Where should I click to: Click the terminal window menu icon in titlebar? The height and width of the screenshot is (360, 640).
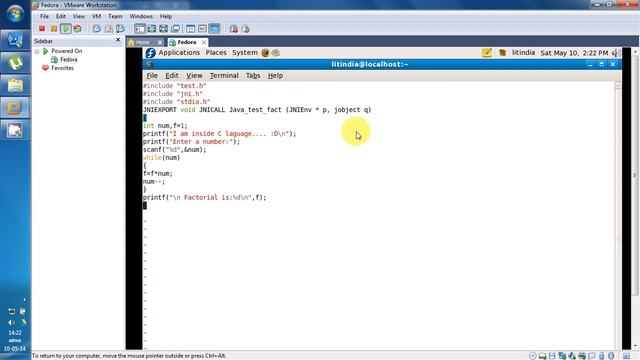(149, 64)
